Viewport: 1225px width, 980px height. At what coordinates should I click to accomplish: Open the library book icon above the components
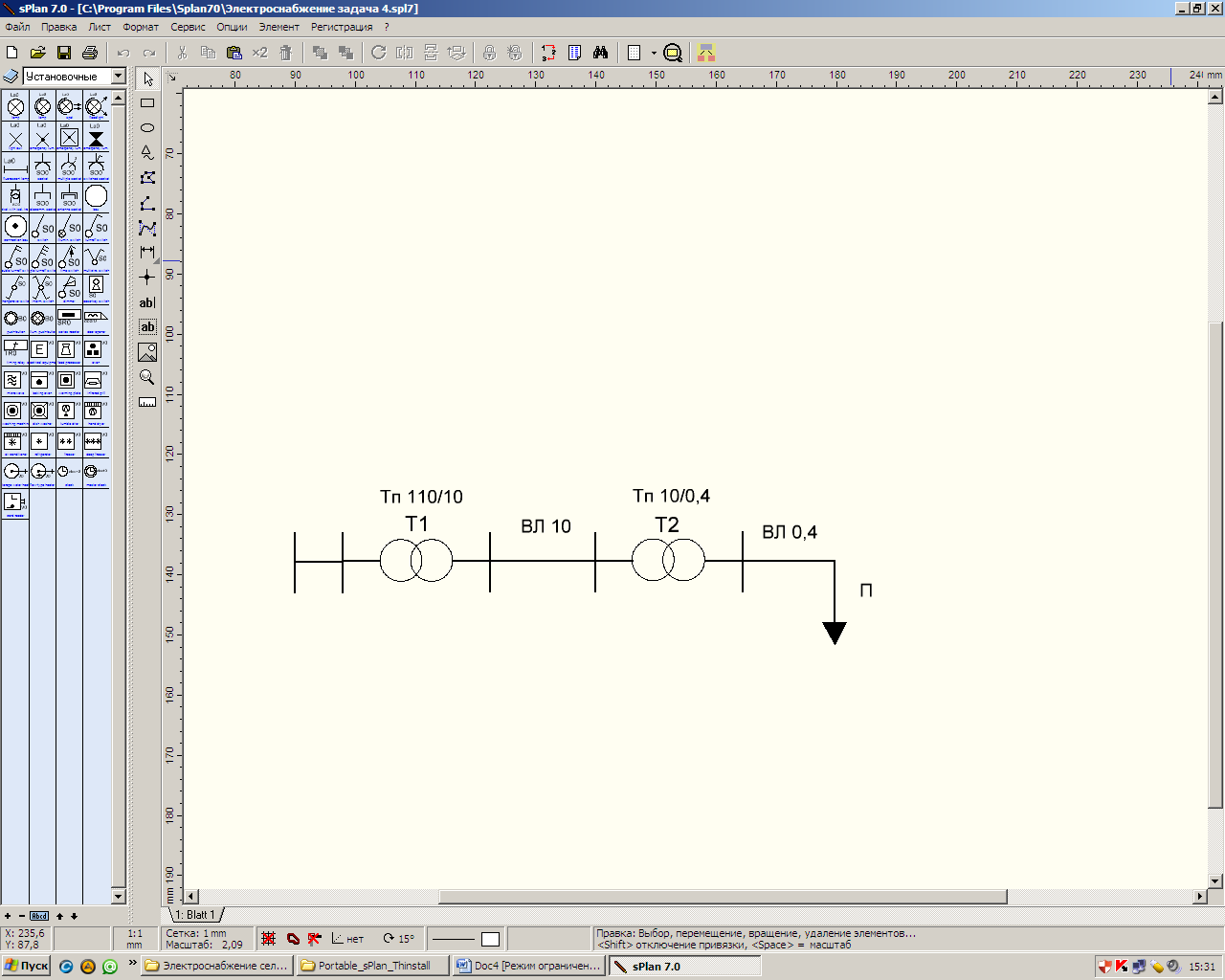(x=11, y=76)
